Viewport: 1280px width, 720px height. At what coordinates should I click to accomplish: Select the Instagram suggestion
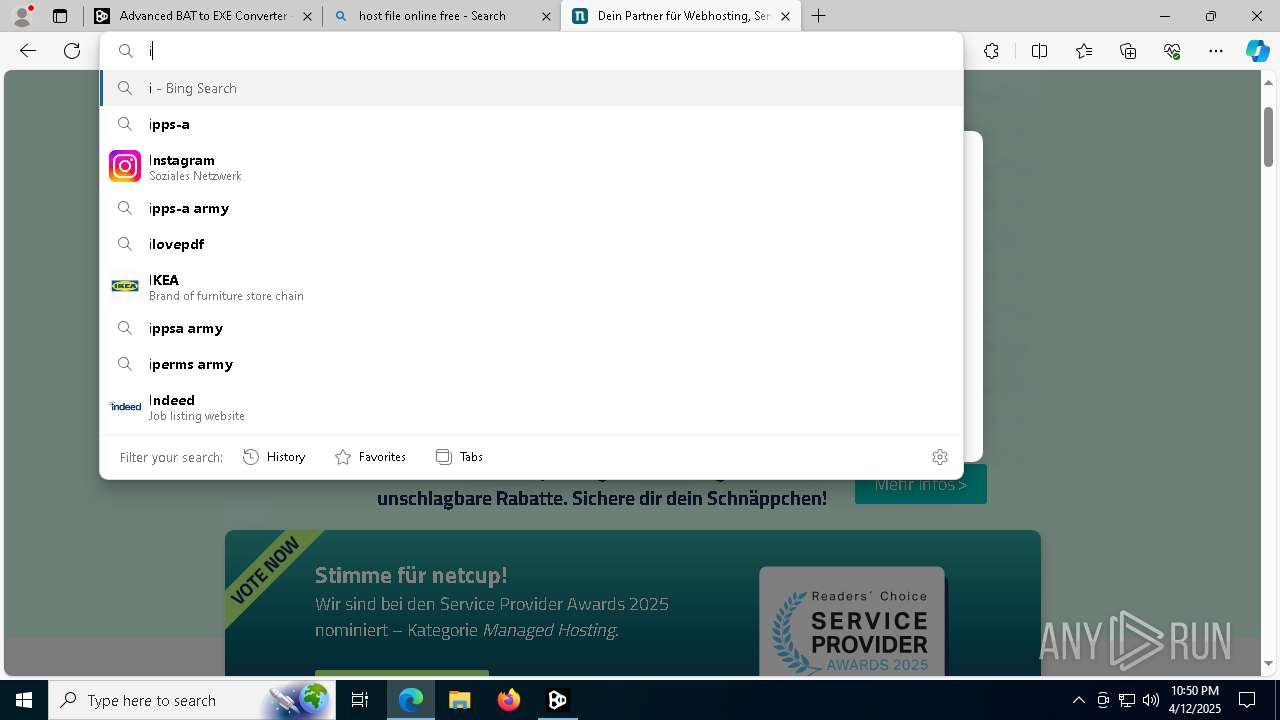pos(531,167)
